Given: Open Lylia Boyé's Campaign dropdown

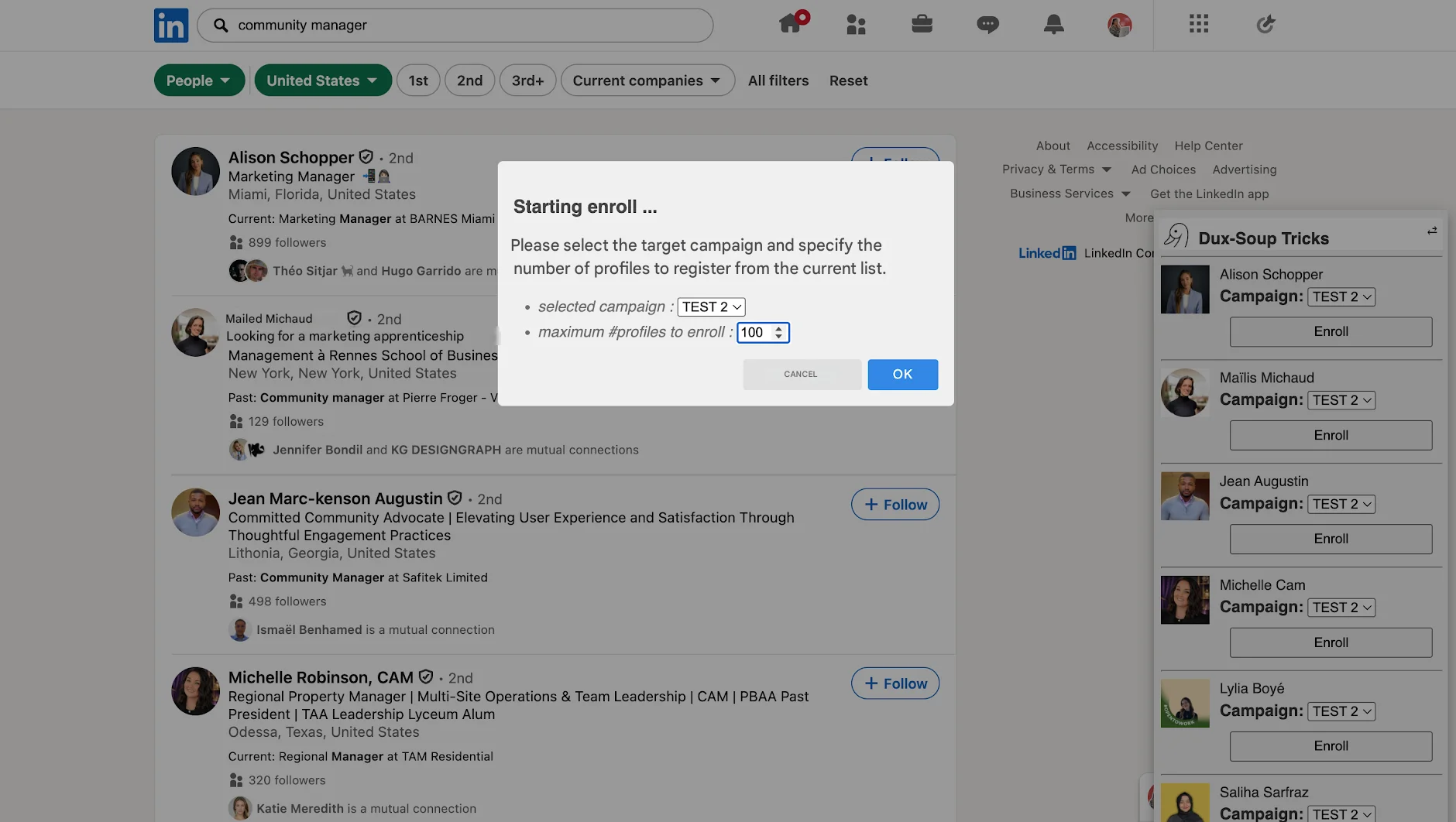Looking at the screenshot, I should tap(1341, 711).
